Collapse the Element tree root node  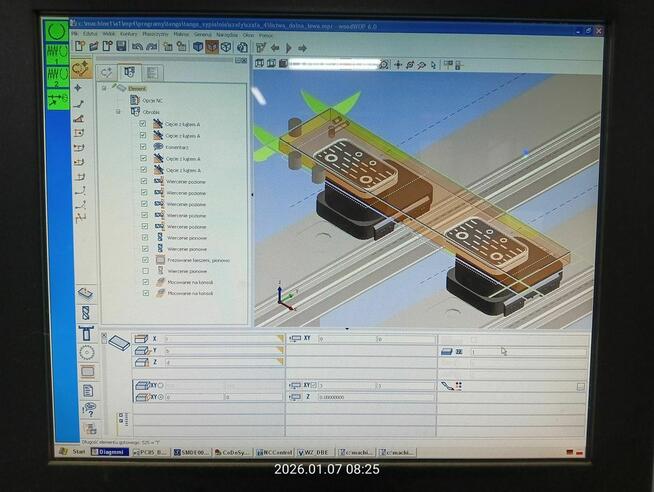pyautogui.click(x=104, y=89)
